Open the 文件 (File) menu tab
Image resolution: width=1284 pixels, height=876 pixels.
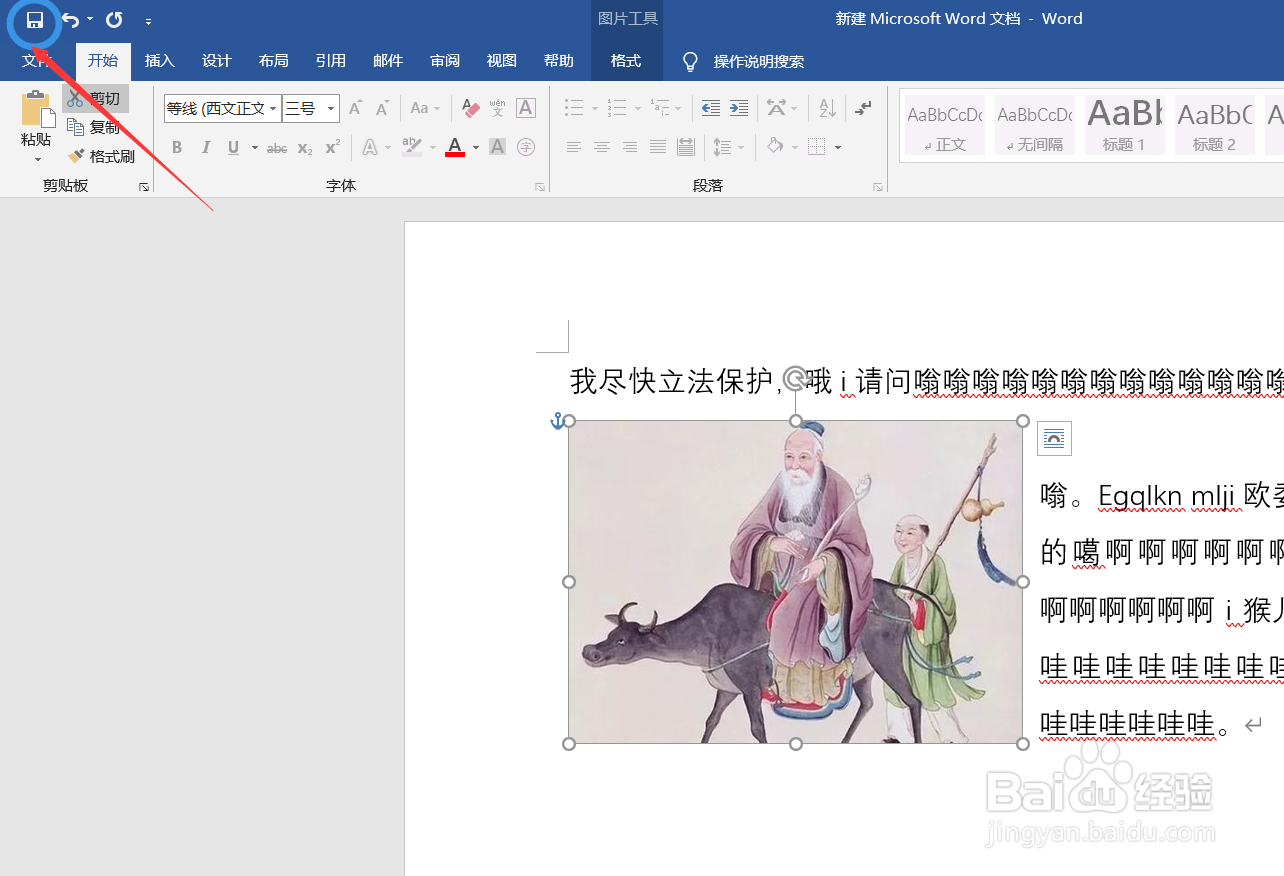(38, 61)
